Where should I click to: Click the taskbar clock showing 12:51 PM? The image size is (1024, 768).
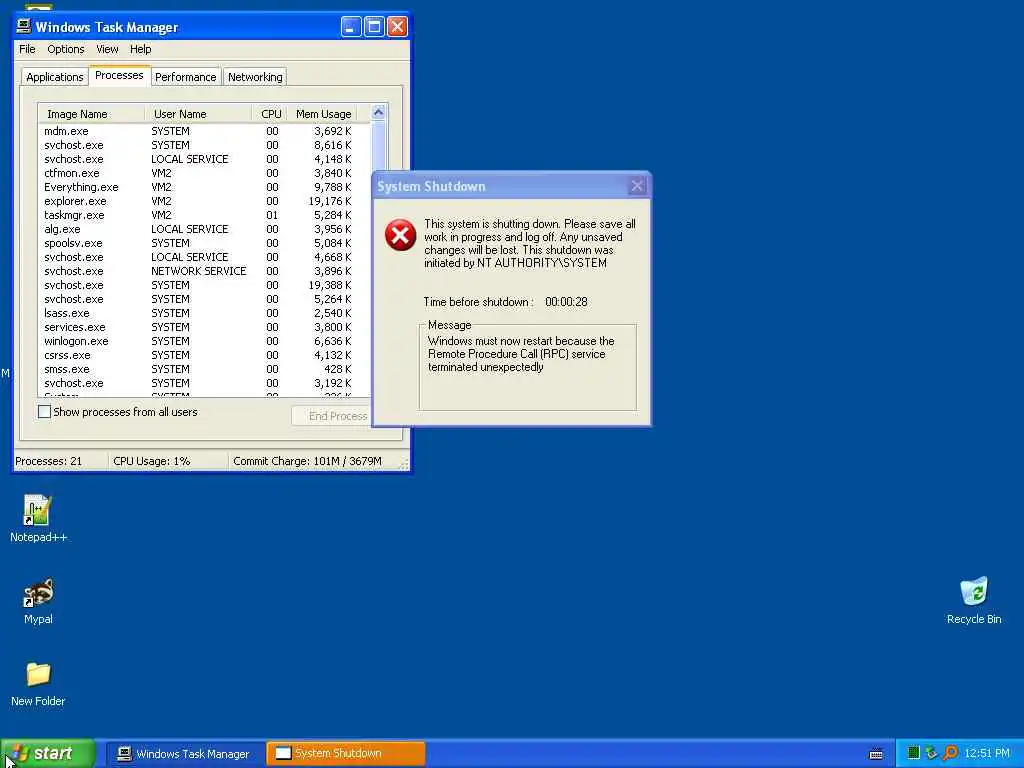coord(987,753)
